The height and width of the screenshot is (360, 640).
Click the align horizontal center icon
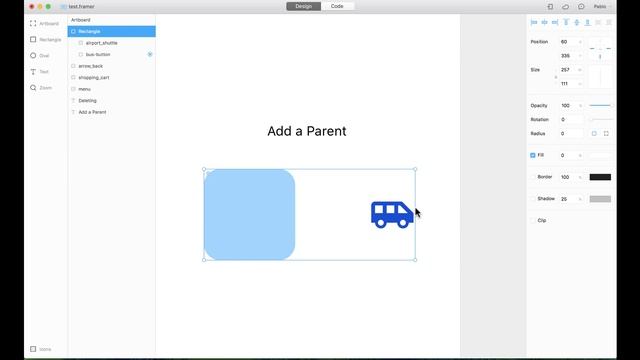(x=544, y=22)
